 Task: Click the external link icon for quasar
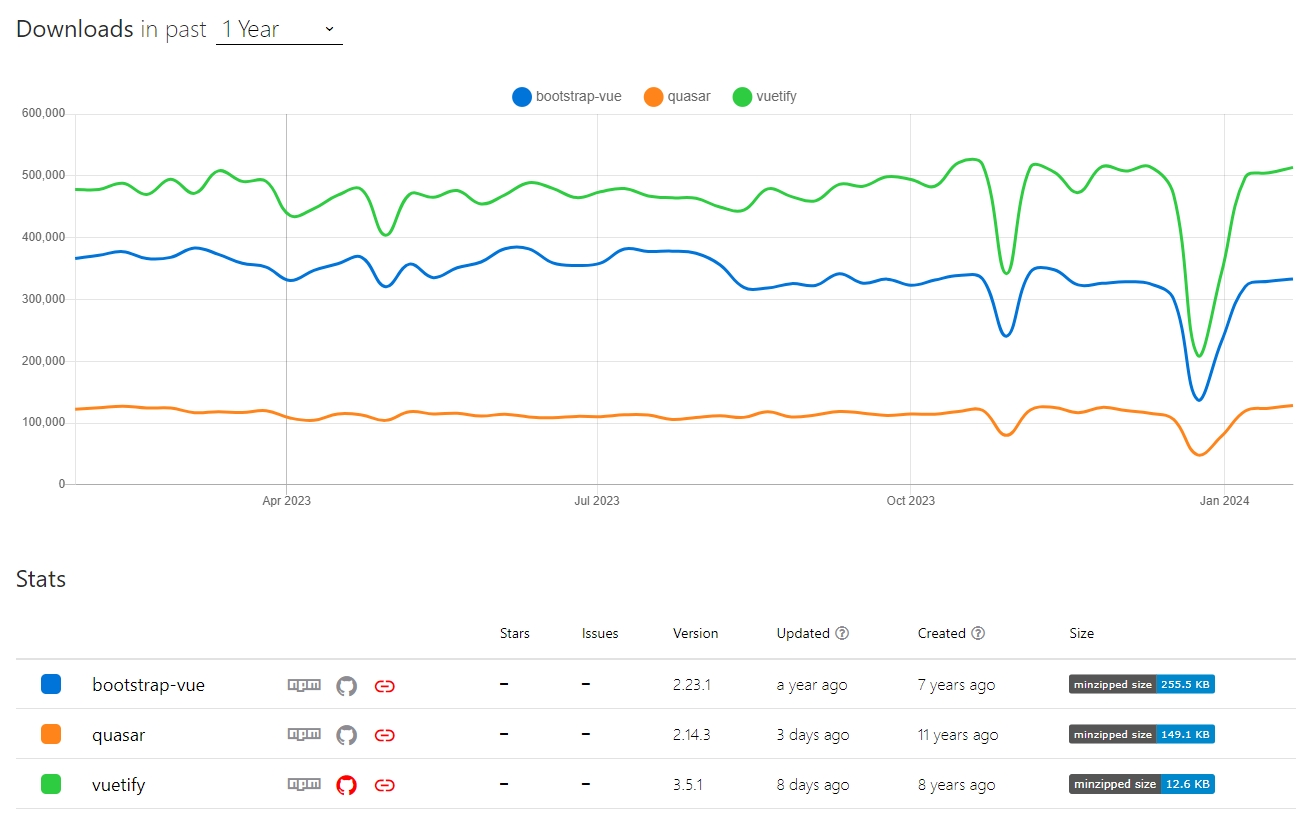click(385, 734)
